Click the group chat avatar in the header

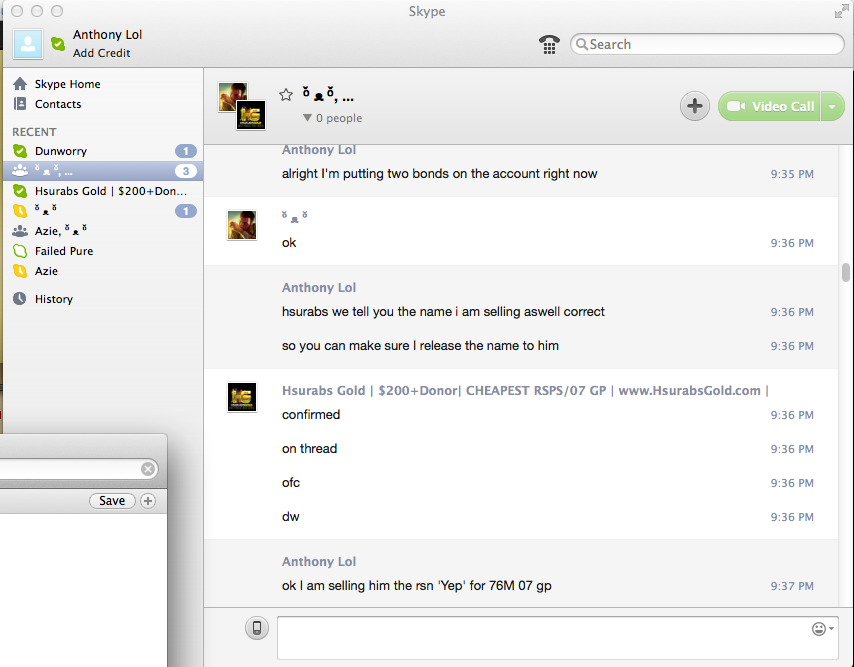pyautogui.click(x=242, y=106)
